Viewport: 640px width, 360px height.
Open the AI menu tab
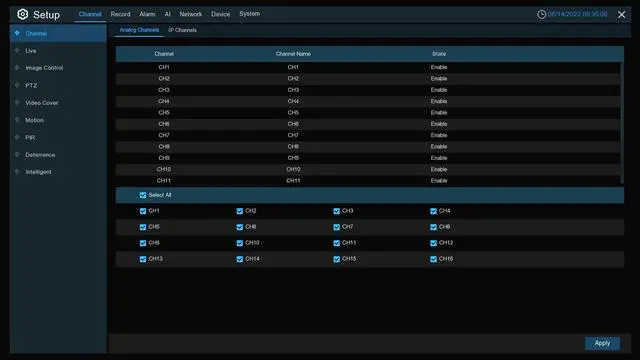(x=167, y=14)
